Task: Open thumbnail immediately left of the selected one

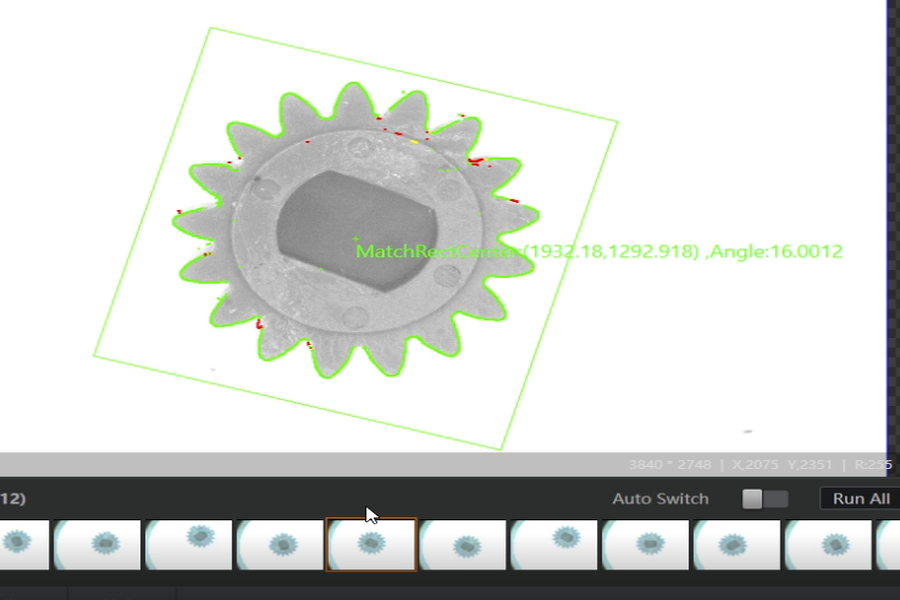Action: pos(280,545)
